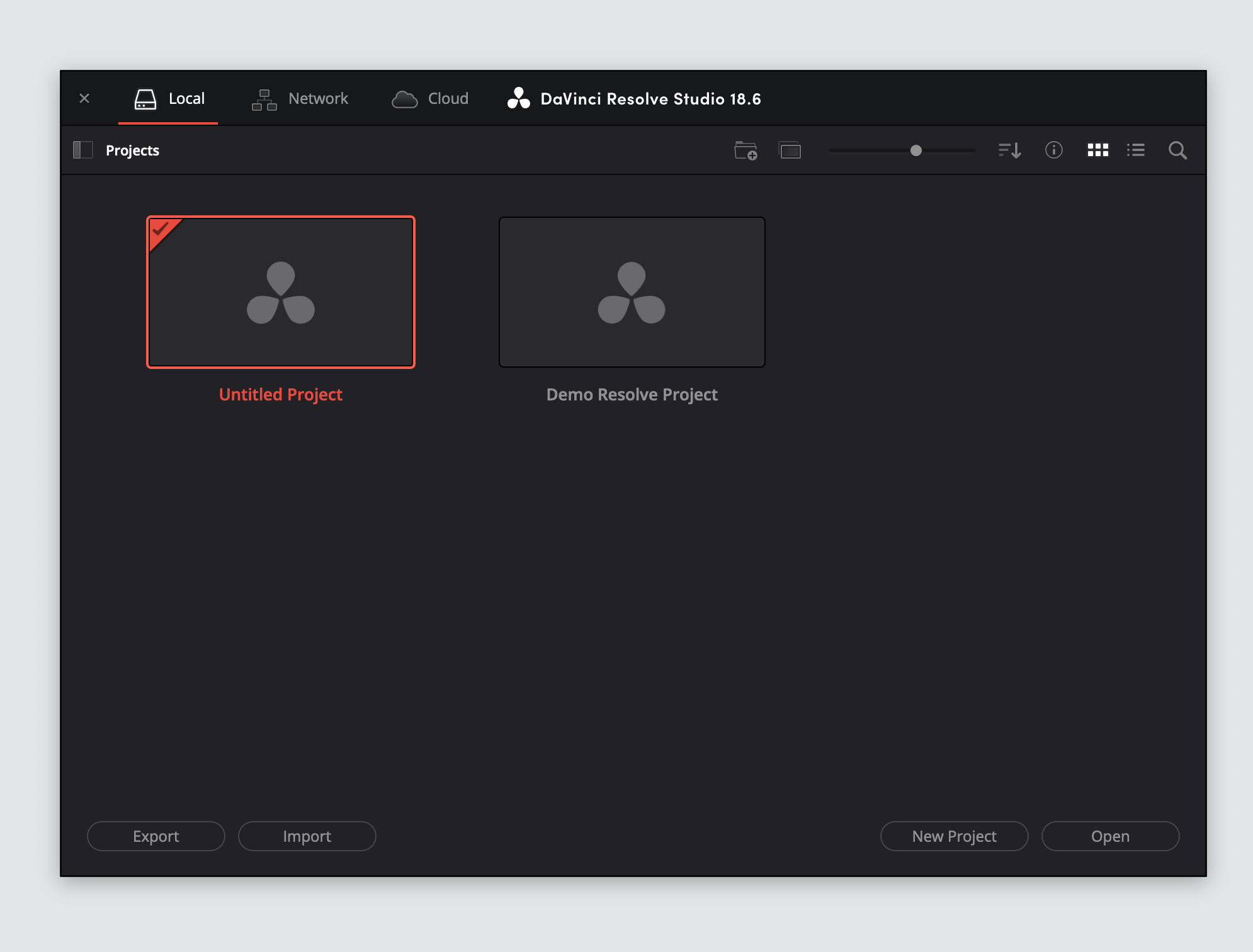Image resolution: width=1253 pixels, height=952 pixels.
Task: Create a New Project
Action: click(955, 836)
